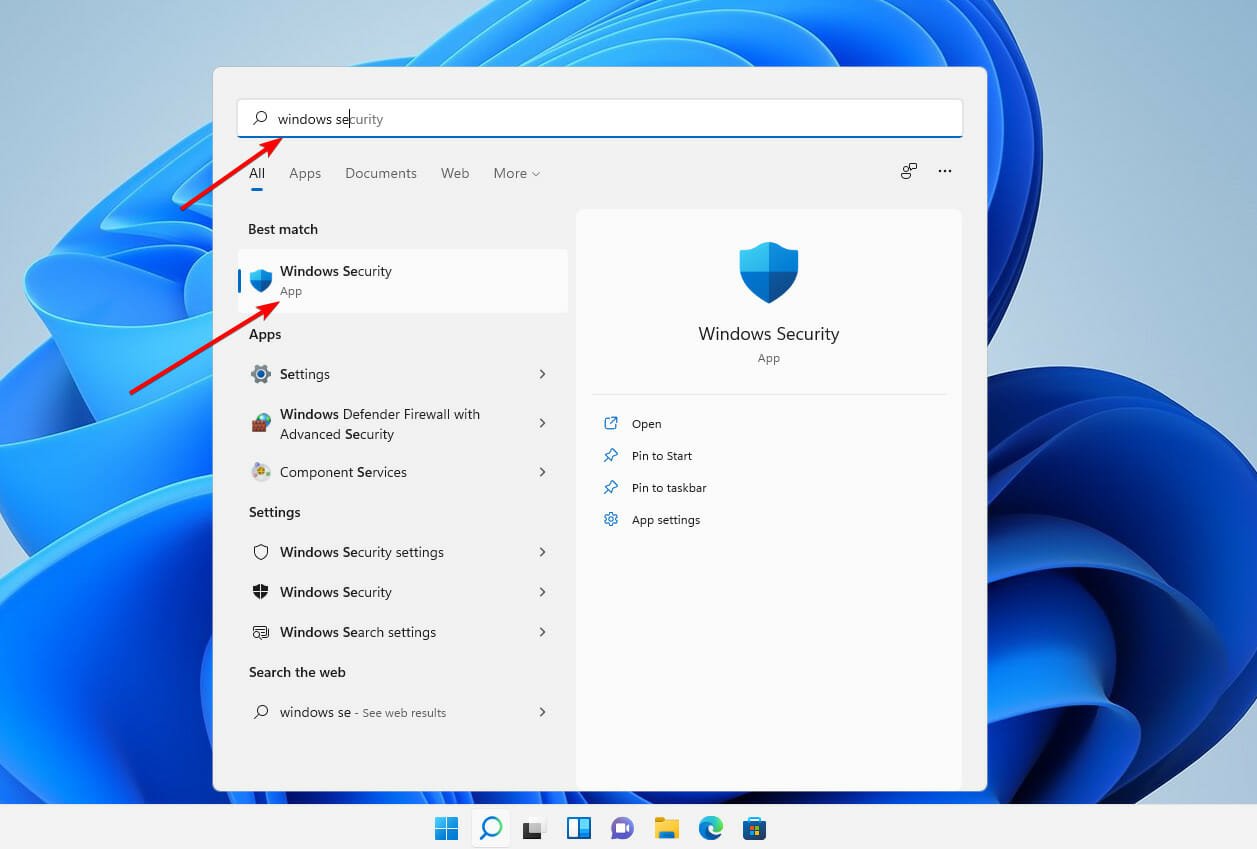
Task: Open the options ellipsis menu
Action: 944,171
